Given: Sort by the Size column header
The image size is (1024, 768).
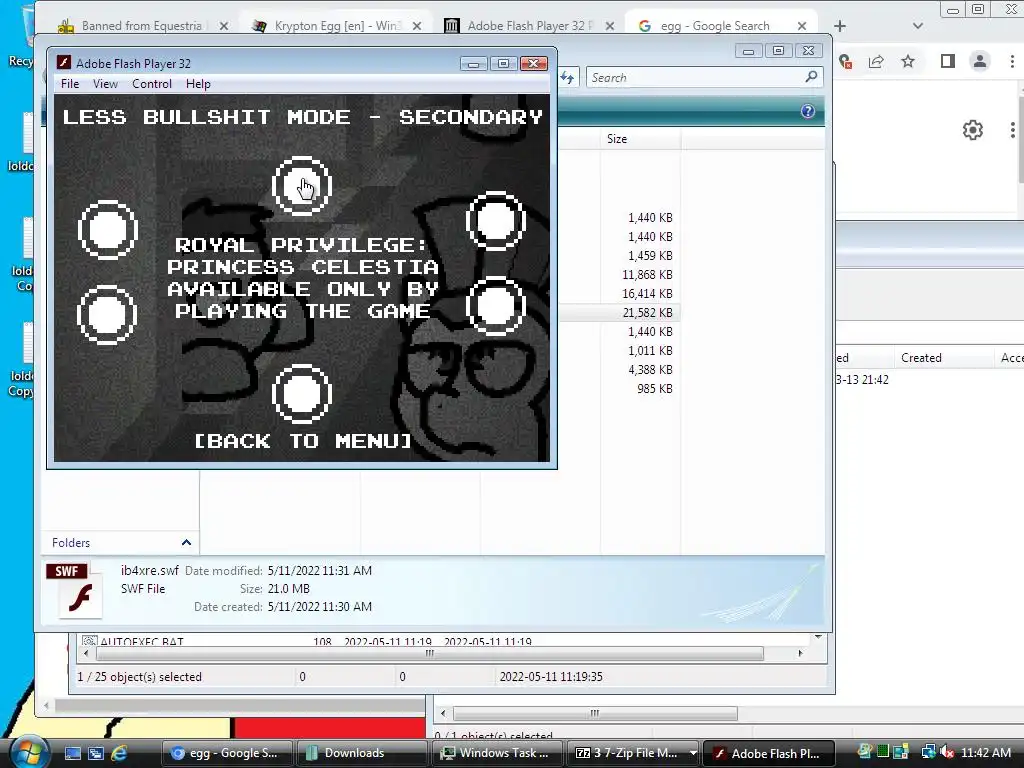Looking at the screenshot, I should click(x=640, y=138).
